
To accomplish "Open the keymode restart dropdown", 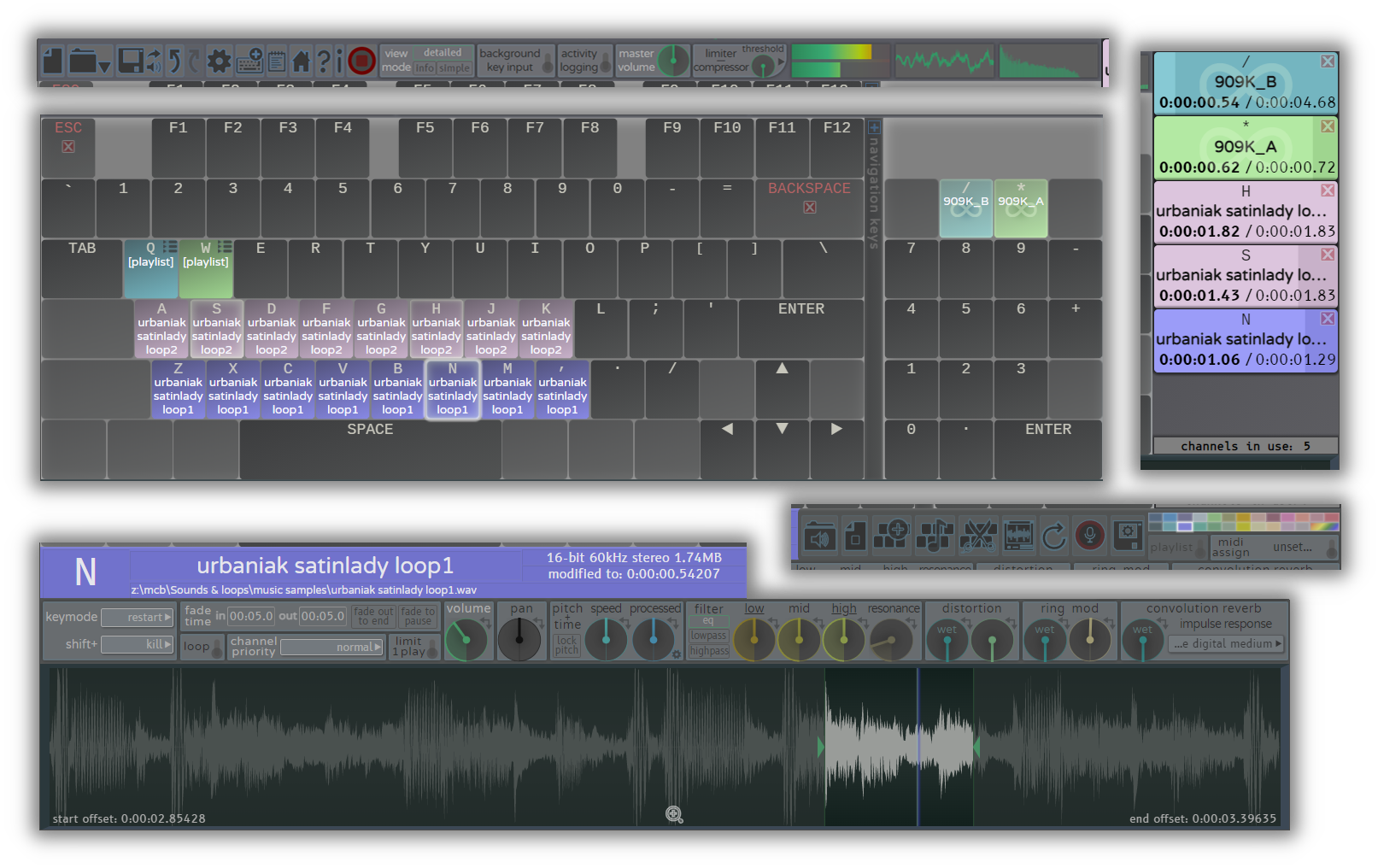I will coord(138,617).
